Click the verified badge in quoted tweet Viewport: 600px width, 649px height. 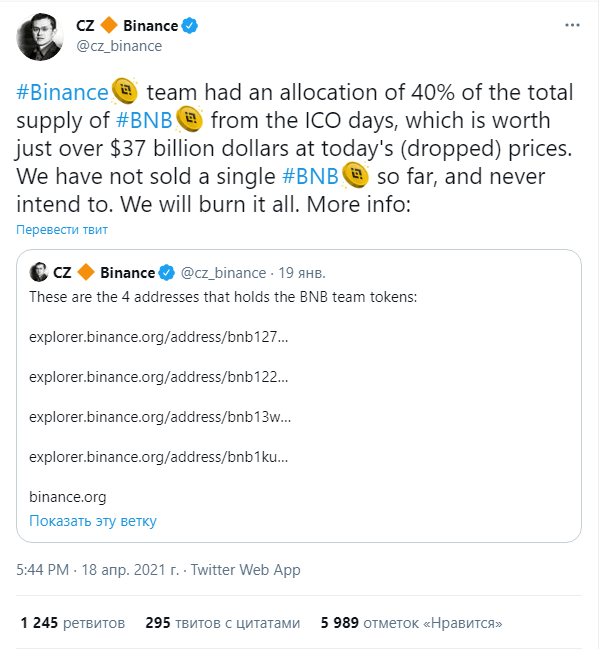pyautogui.click(x=167, y=273)
